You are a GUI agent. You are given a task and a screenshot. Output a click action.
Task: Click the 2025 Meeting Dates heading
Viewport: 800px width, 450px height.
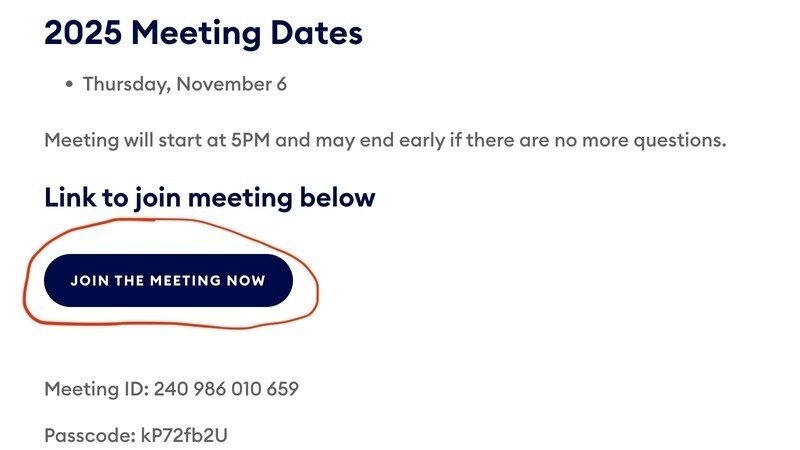(203, 33)
